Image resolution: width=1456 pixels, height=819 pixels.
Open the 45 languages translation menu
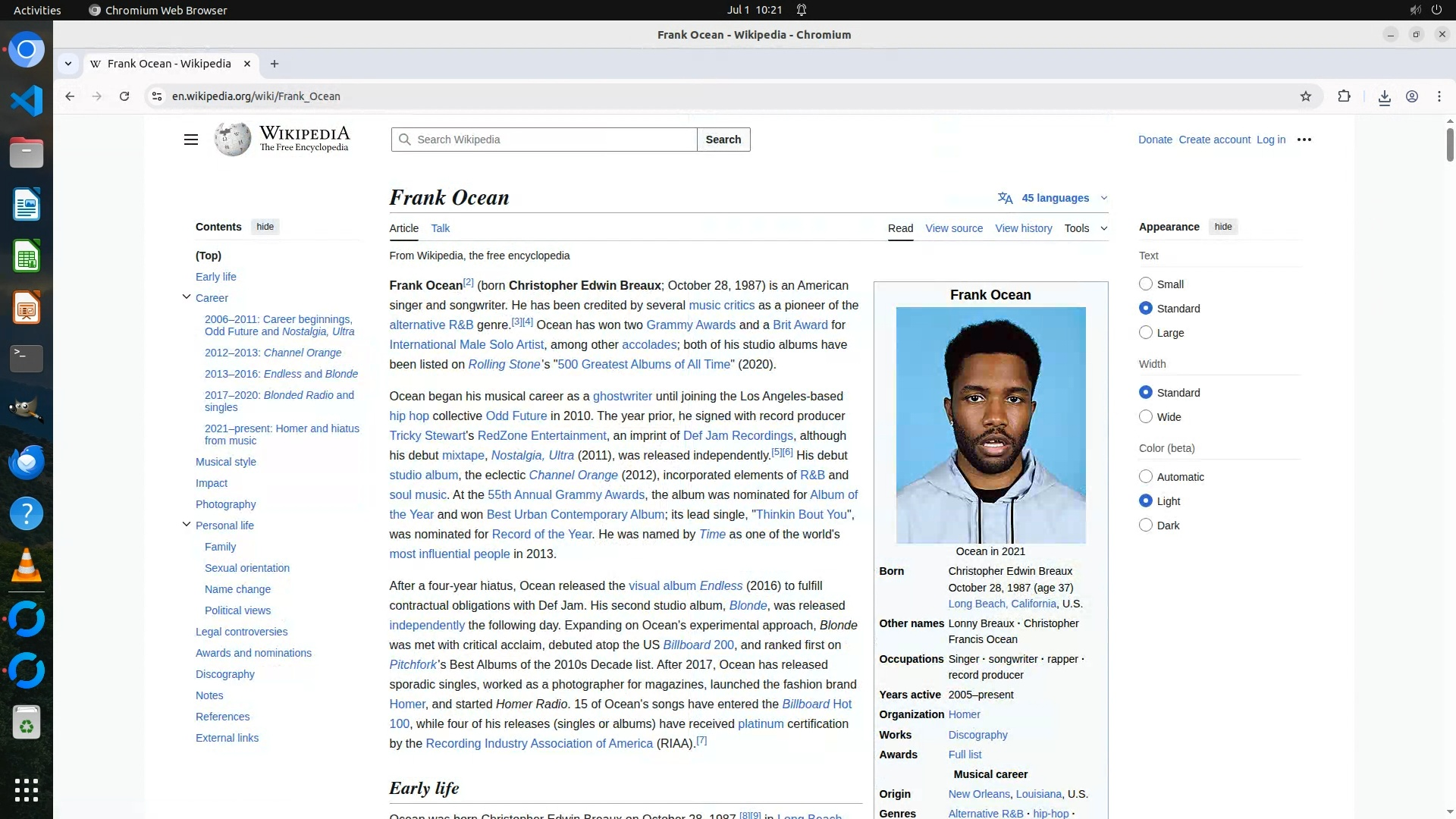[1054, 198]
